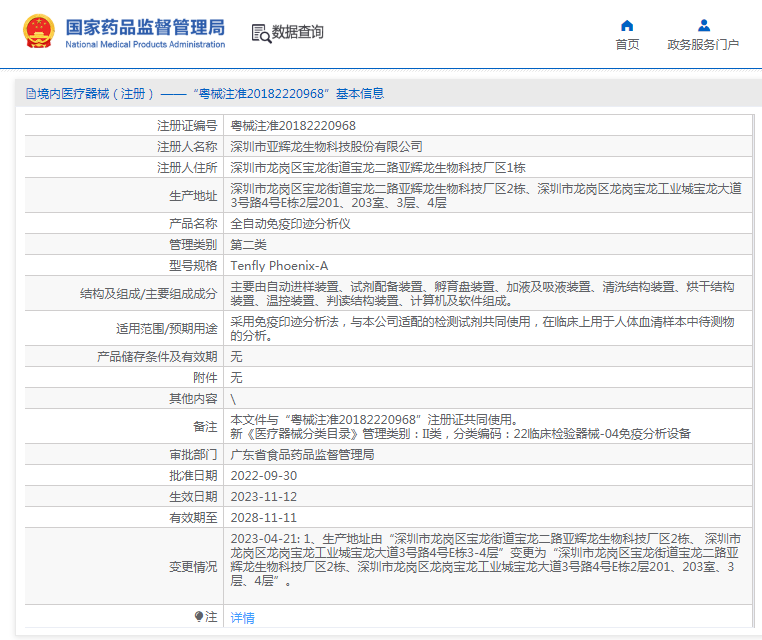The image size is (762, 640).
Task: Click the 结构及组成/主要组成成分 label
Action: [x=148, y=294]
